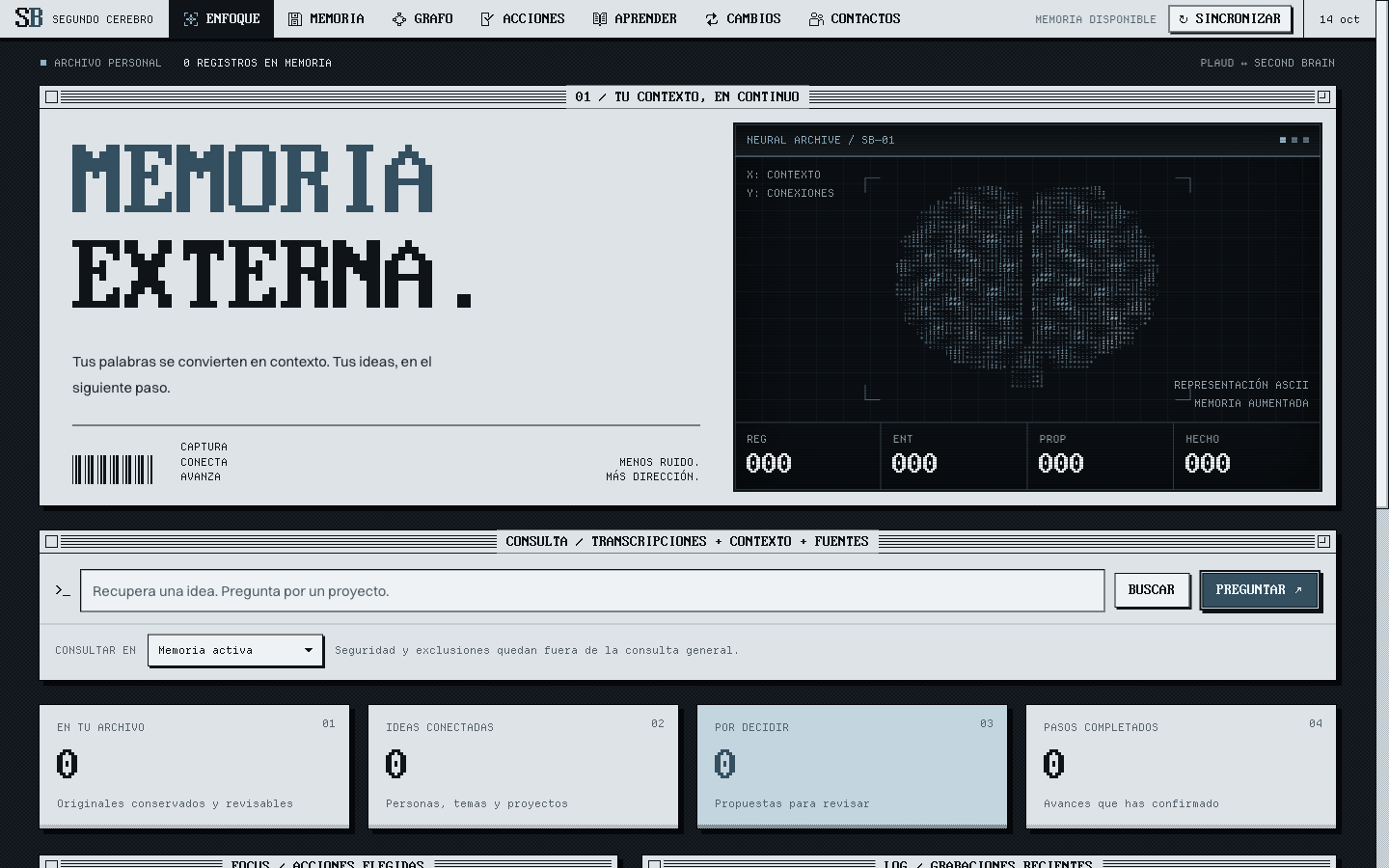Click the HECHO counter in Neural Archive
The image size is (1389, 868).
(1246, 455)
